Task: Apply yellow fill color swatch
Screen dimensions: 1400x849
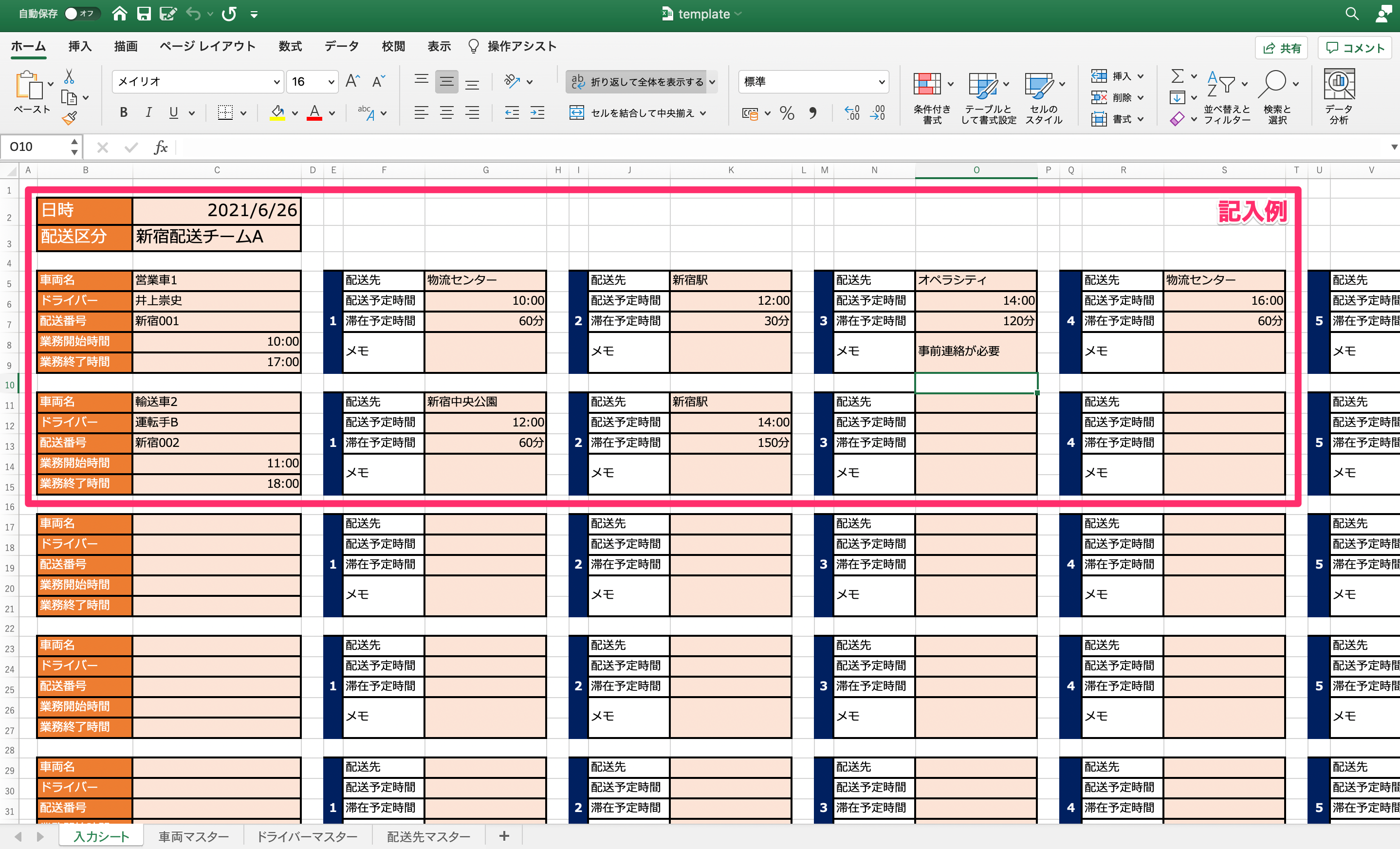Action: 277,113
